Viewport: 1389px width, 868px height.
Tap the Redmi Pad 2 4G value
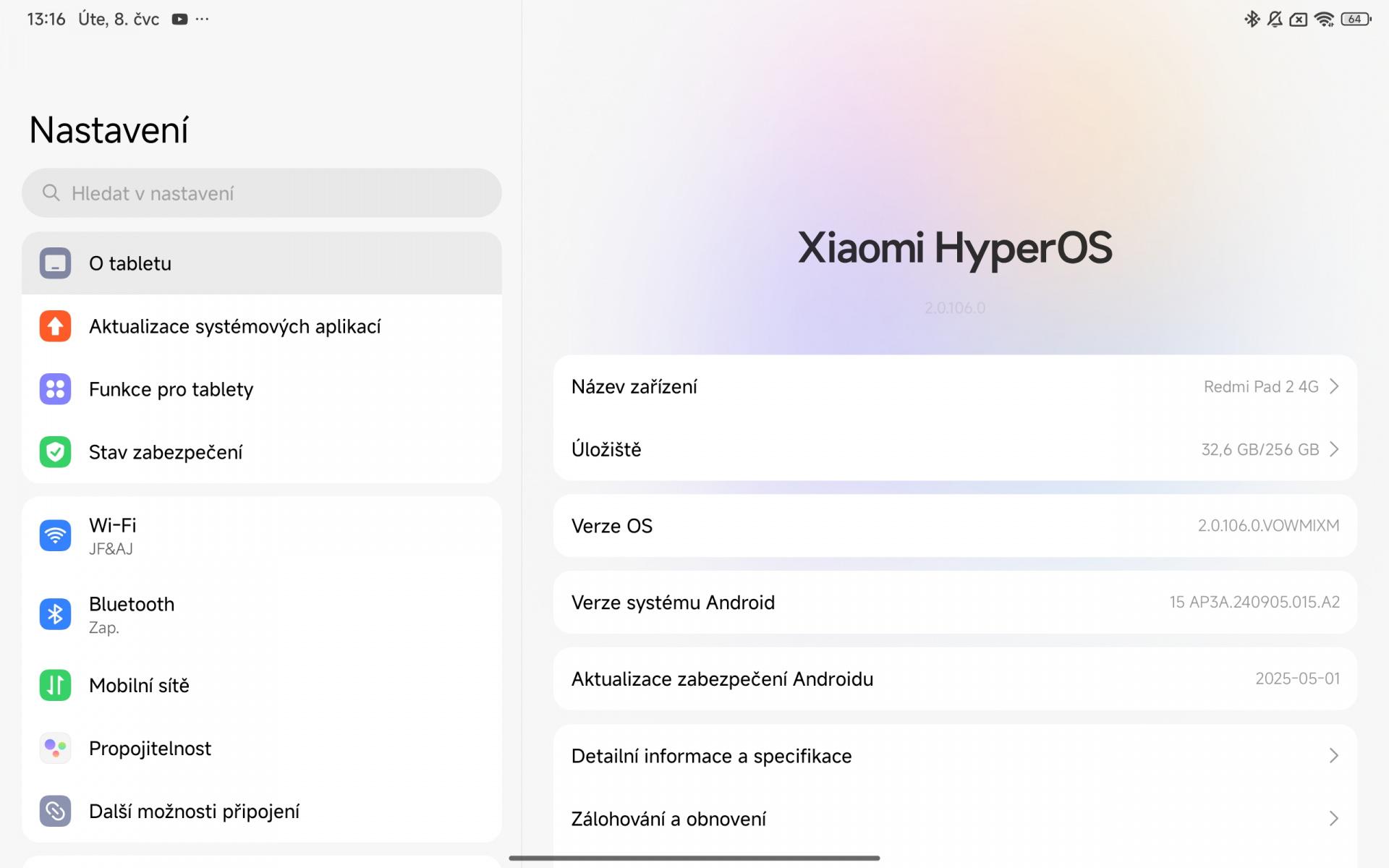pos(1261,386)
